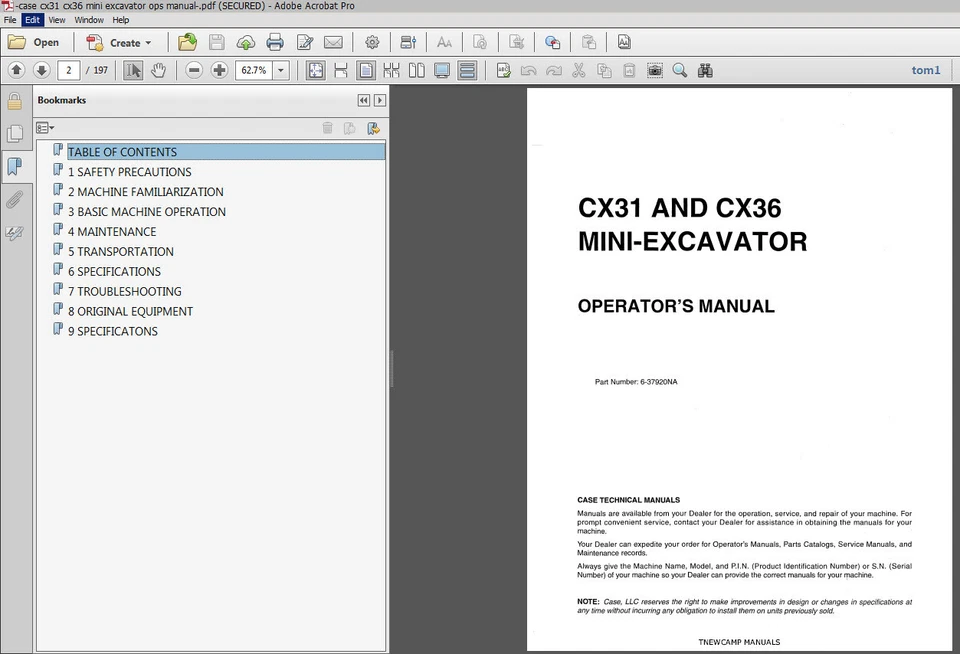Email the document using the envelope icon
Image resolution: width=960 pixels, height=654 pixels.
click(335, 42)
